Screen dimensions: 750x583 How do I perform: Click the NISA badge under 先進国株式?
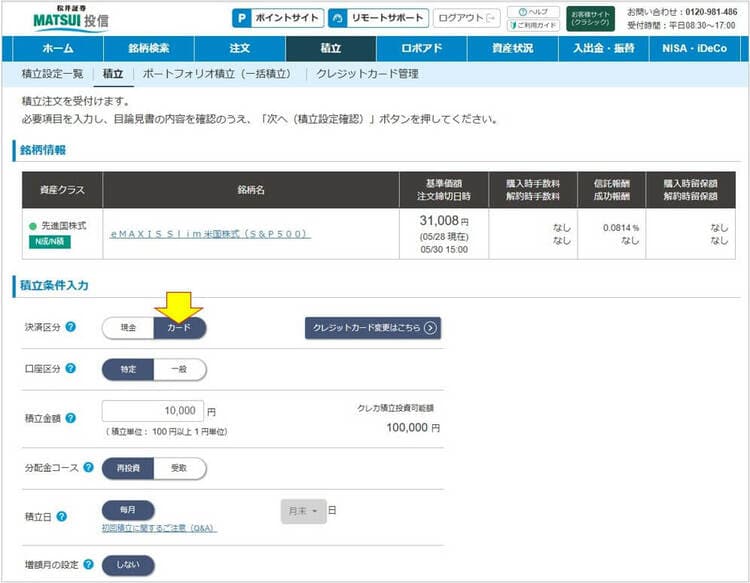coord(50,242)
